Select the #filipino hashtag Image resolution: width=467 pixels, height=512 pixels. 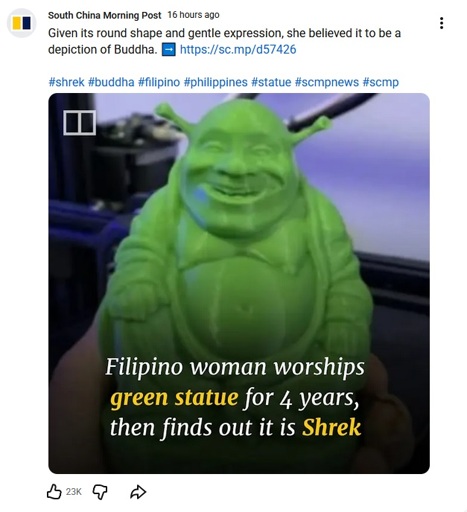(x=159, y=82)
